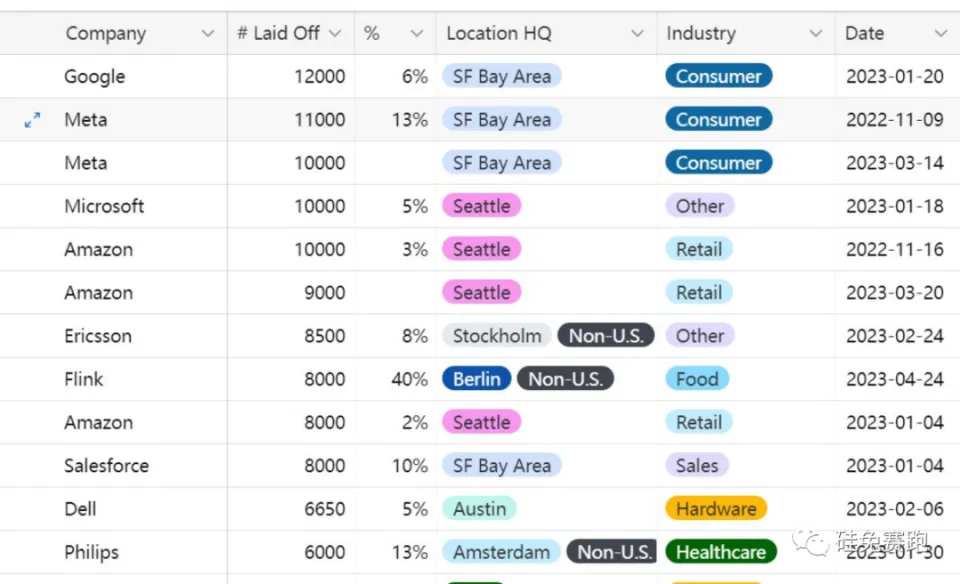Open the Location HQ column dropdown
Viewport: 960px width, 584px height.
tap(637, 34)
